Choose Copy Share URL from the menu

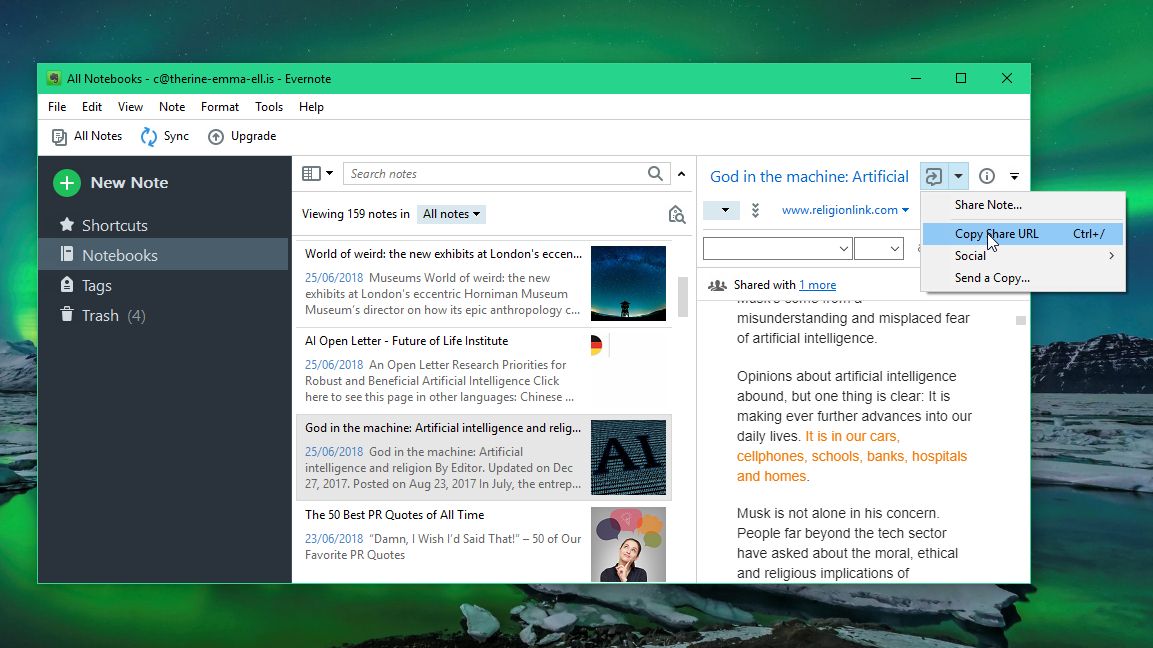coord(996,233)
